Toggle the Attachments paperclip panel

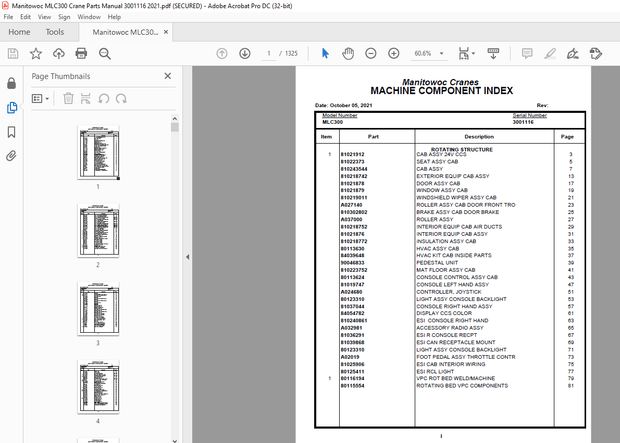[12, 156]
